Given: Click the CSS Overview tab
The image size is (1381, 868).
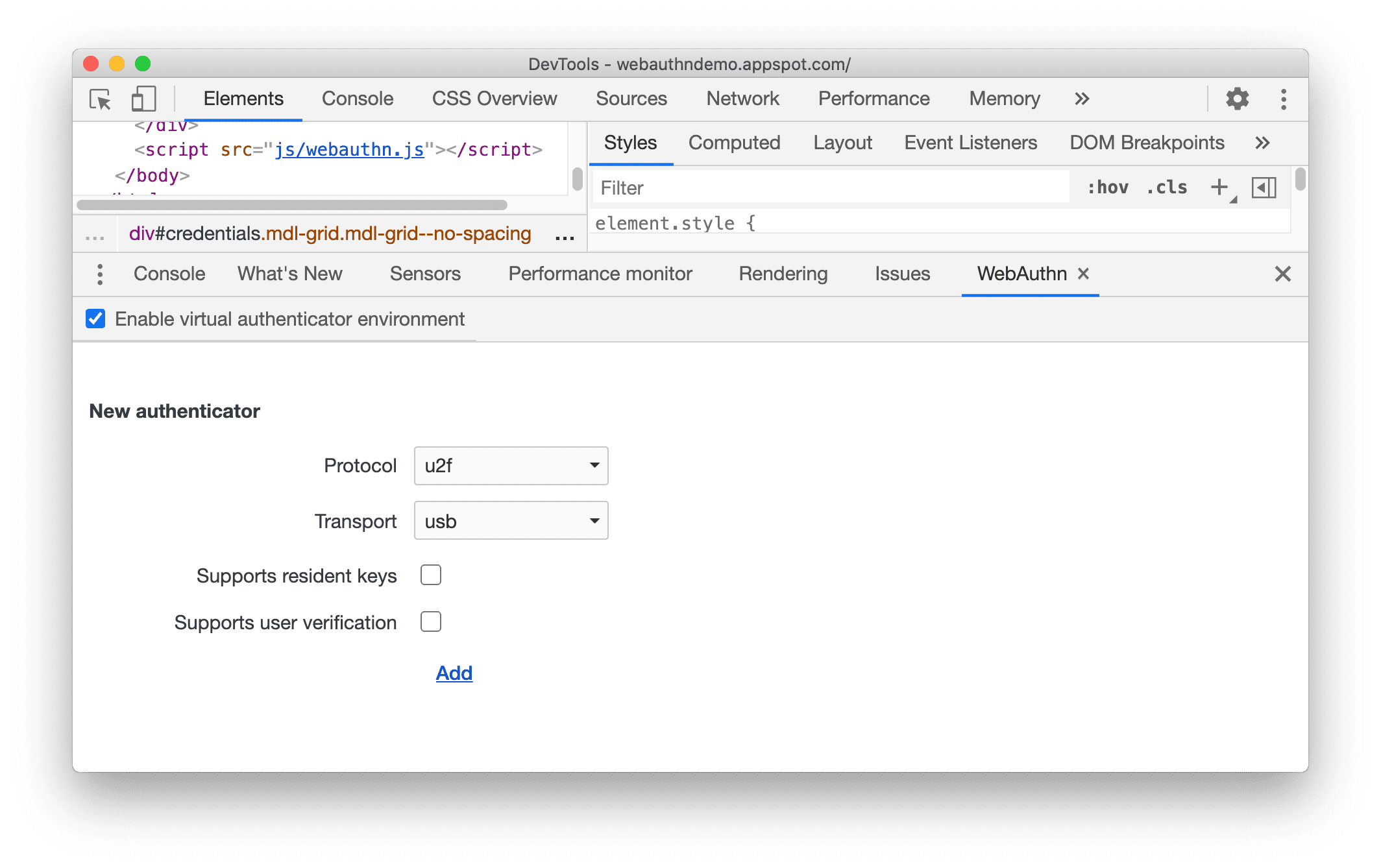Looking at the screenshot, I should (494, 99).
